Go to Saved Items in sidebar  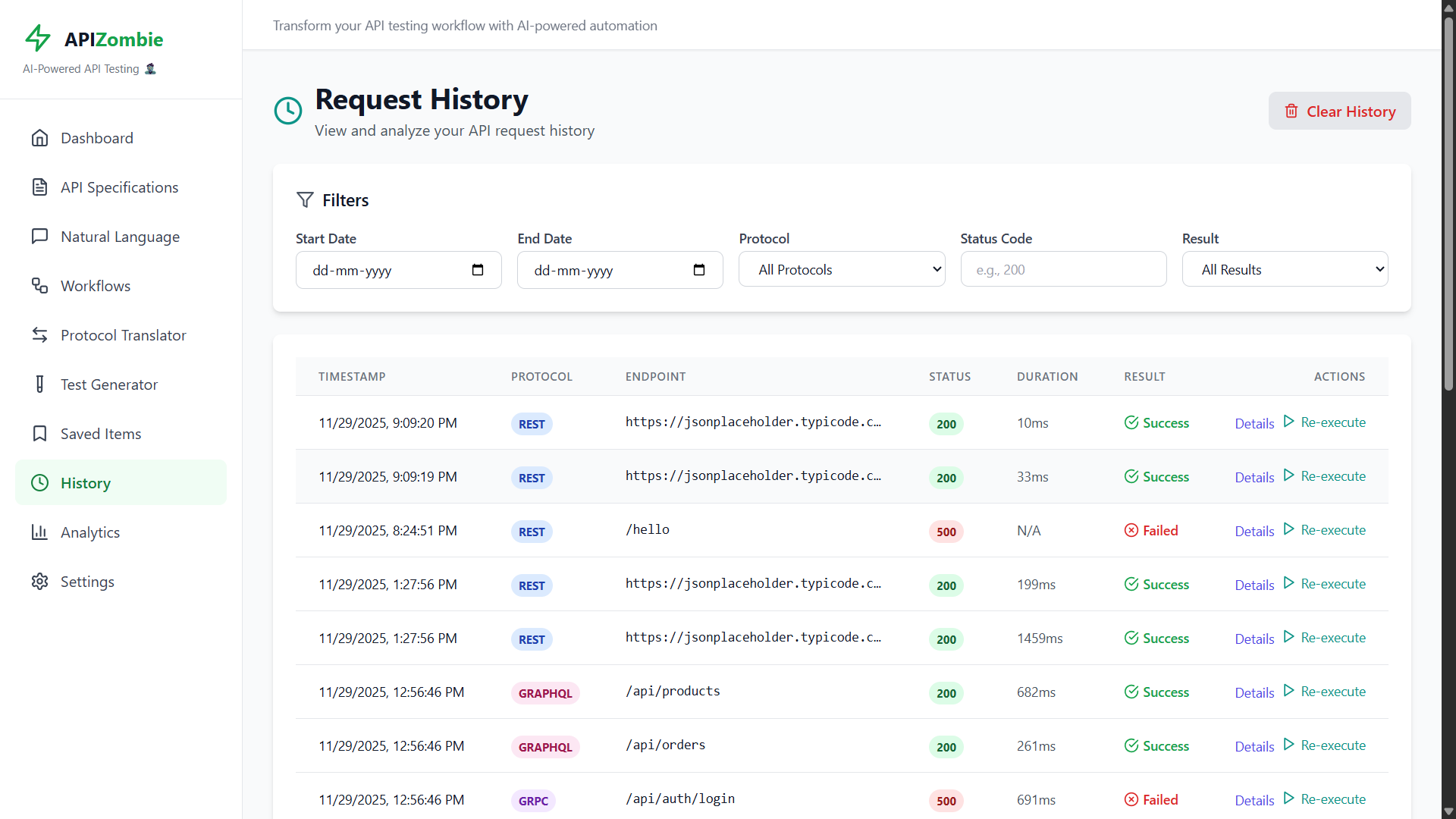101,434
